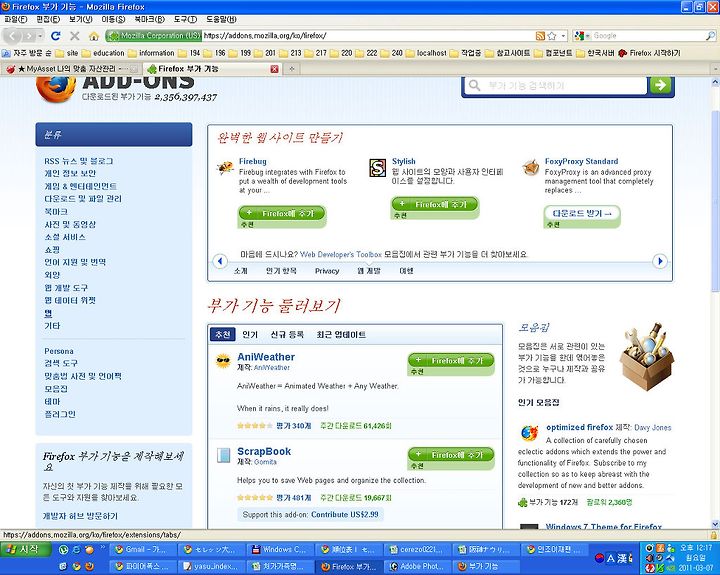
Task: Go to the home page via house icon
Action: pos(94,36)
